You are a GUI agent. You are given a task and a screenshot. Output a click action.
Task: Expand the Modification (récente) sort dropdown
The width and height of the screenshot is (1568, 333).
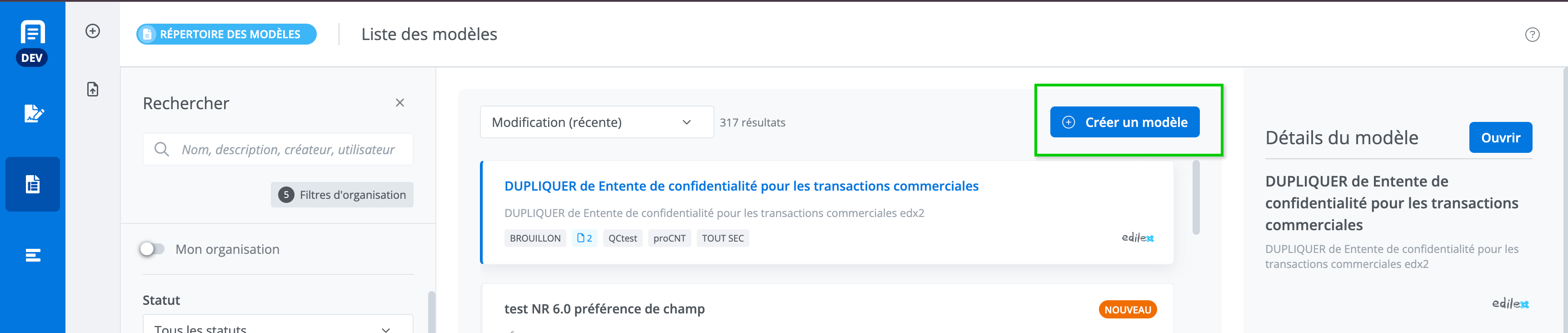[x=596, y=122]
